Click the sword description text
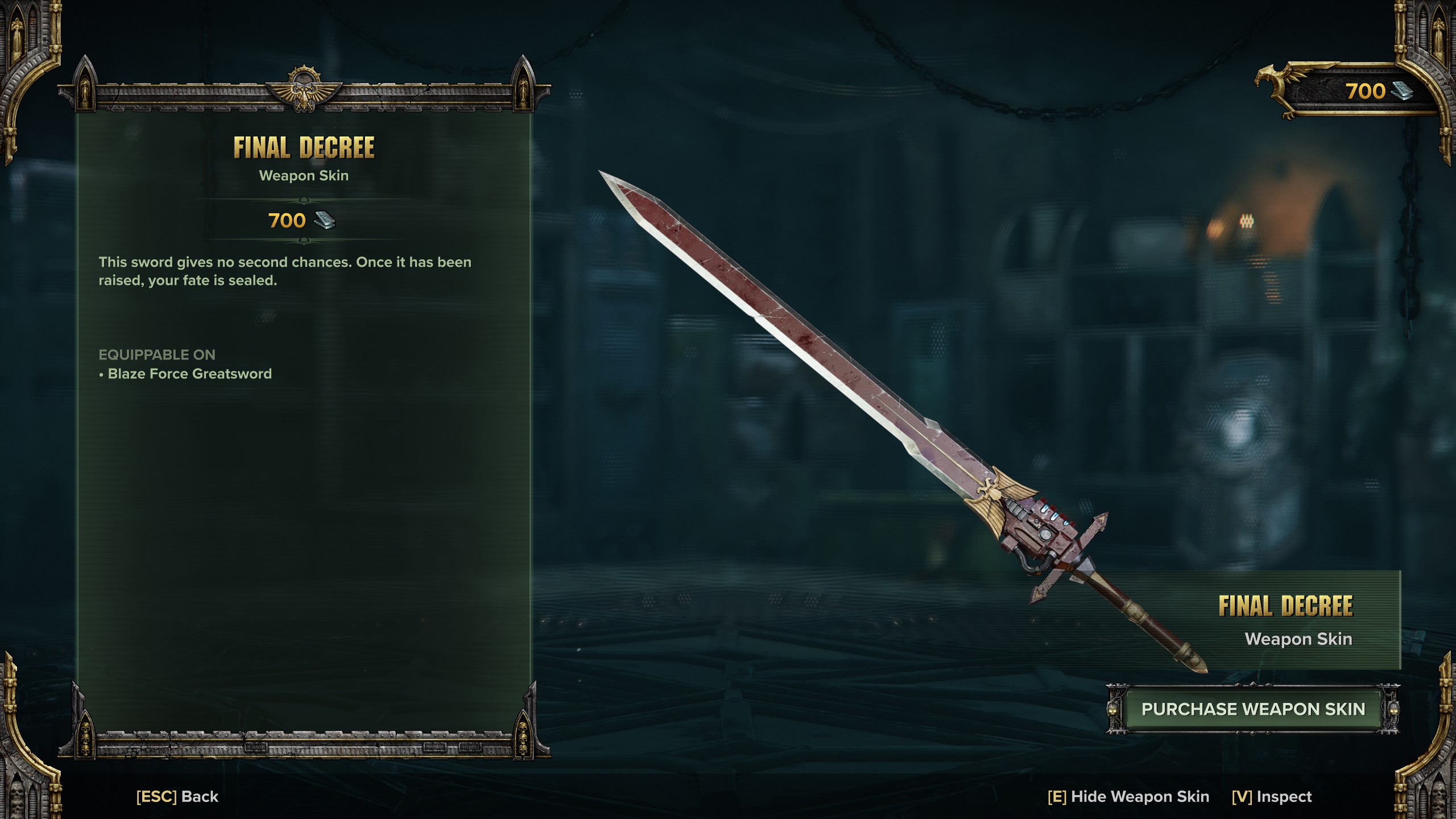 (285, 271)
